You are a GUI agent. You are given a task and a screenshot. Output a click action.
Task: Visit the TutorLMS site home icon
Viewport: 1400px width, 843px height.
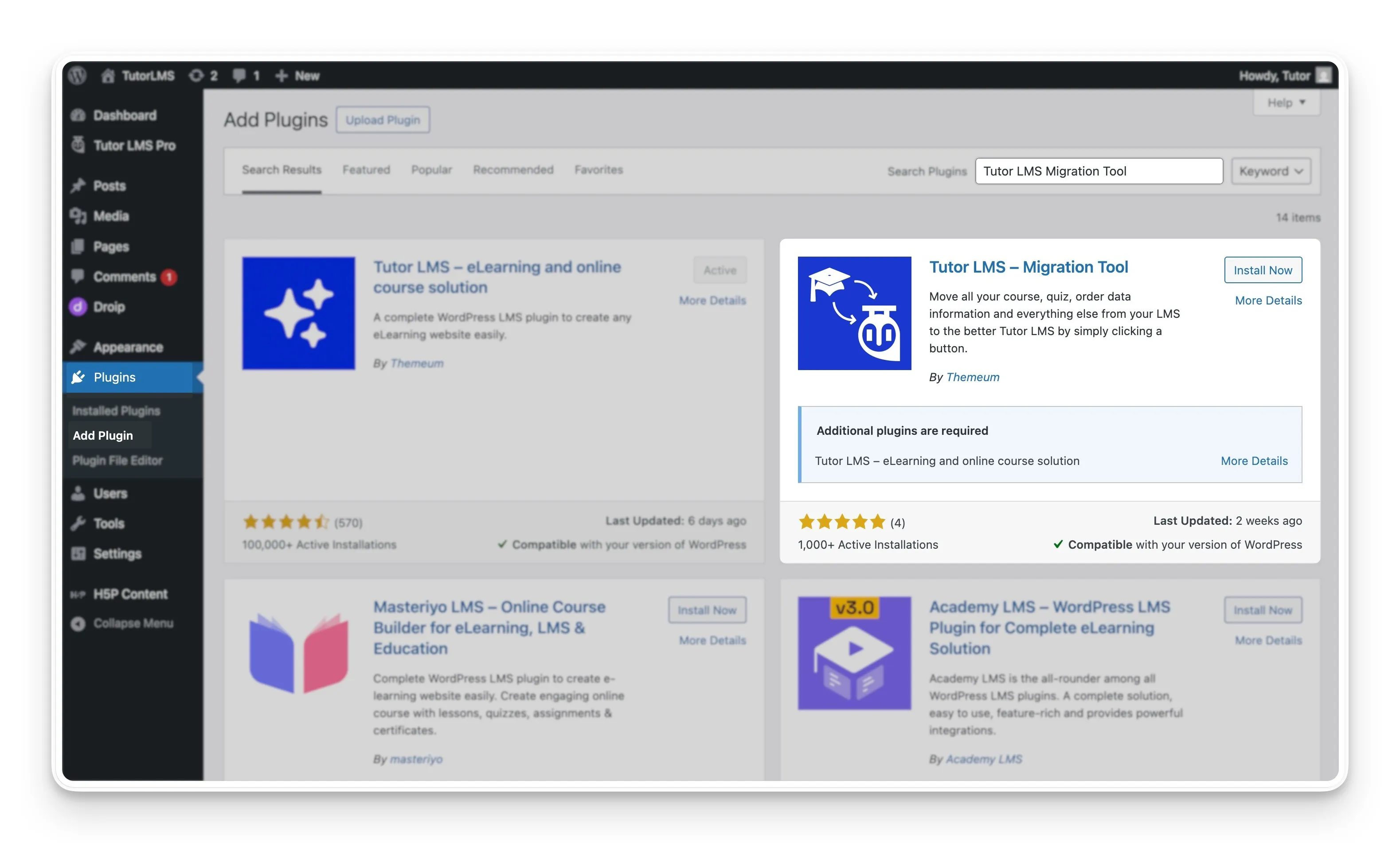click(x=108, y=75)
